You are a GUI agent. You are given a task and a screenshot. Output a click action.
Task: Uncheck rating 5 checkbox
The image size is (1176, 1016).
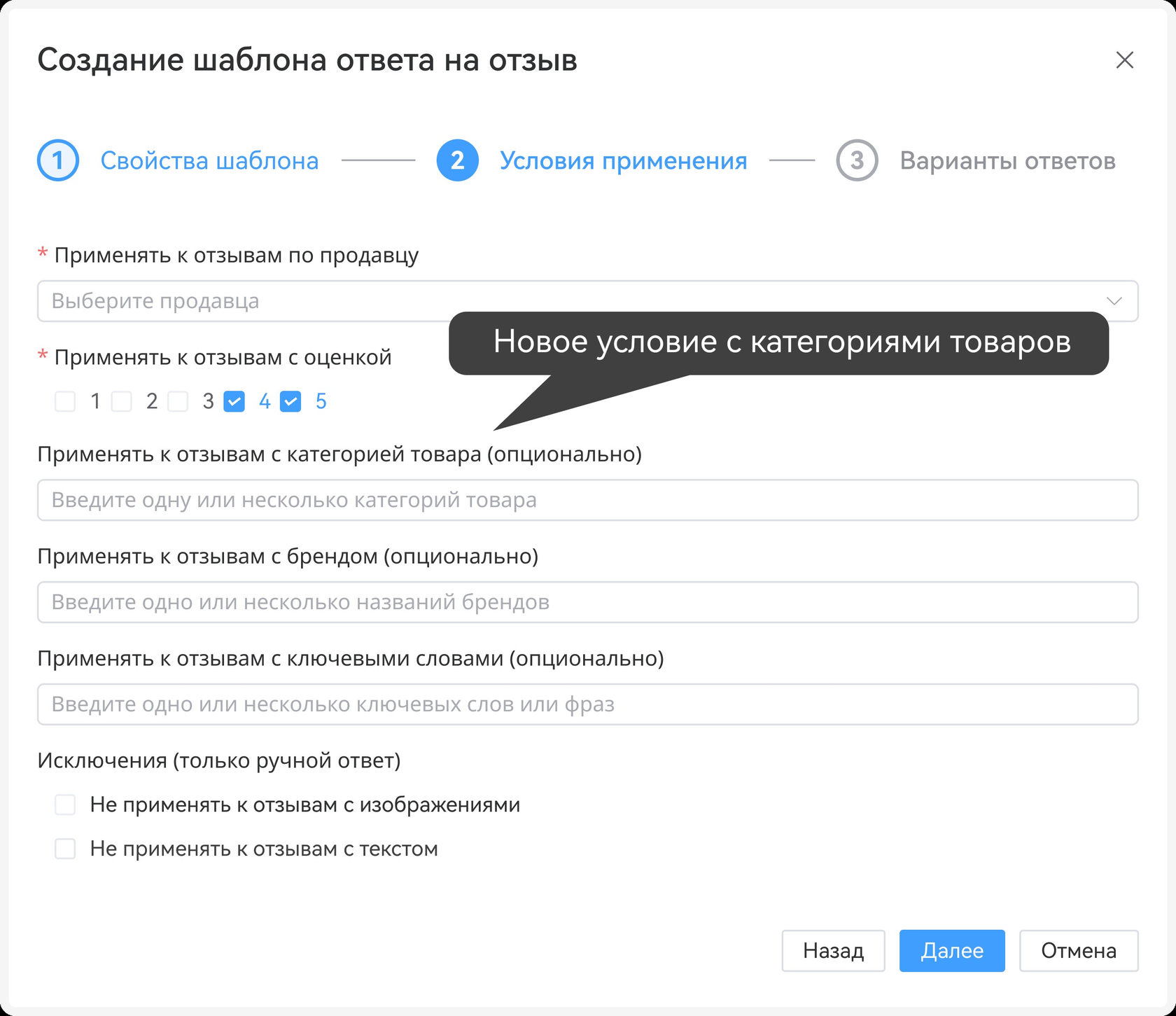click(290, 401)
